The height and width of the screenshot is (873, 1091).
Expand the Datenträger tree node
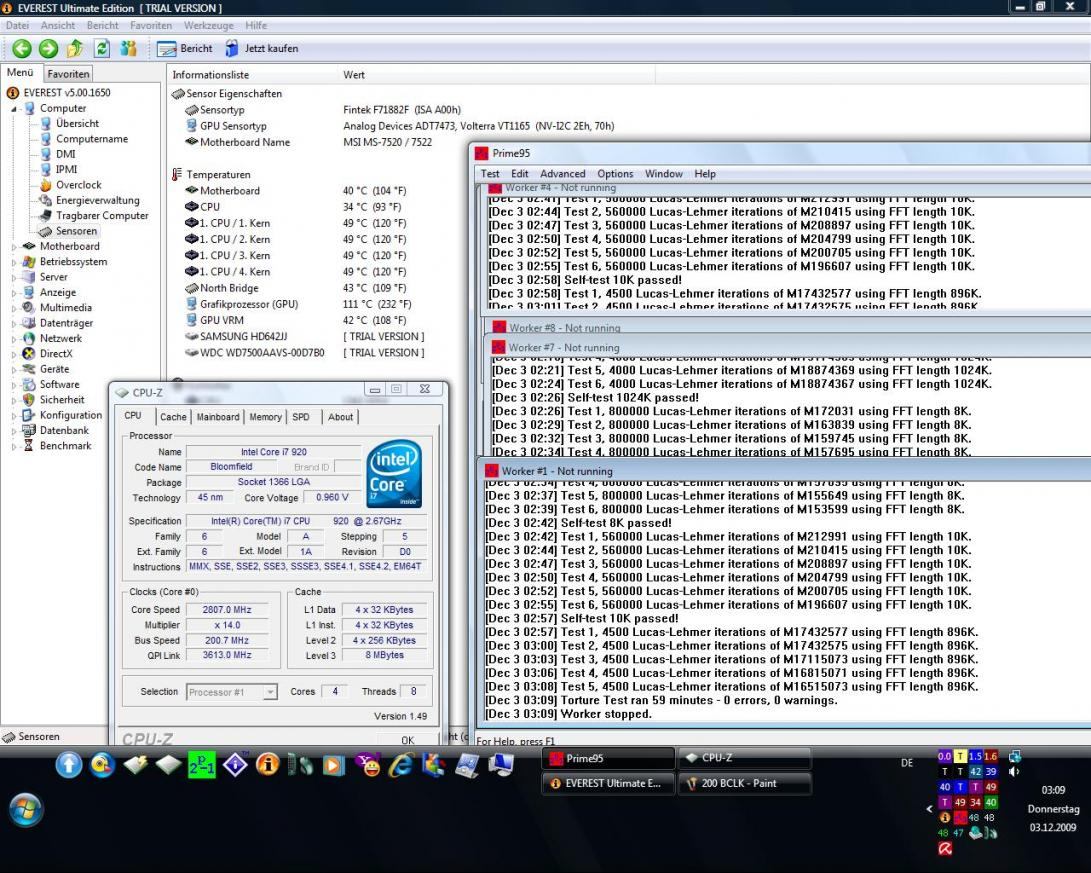pos(14,323)
